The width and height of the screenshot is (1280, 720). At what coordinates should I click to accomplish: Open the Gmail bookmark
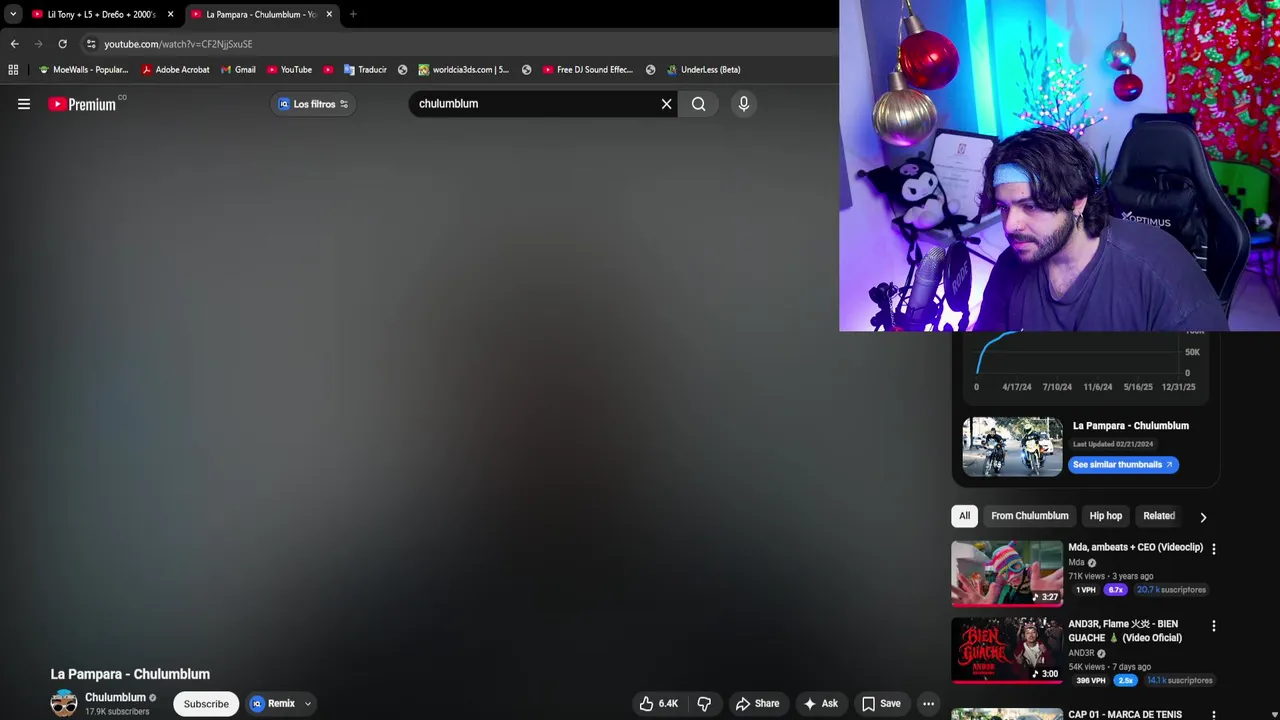[238, 70]
